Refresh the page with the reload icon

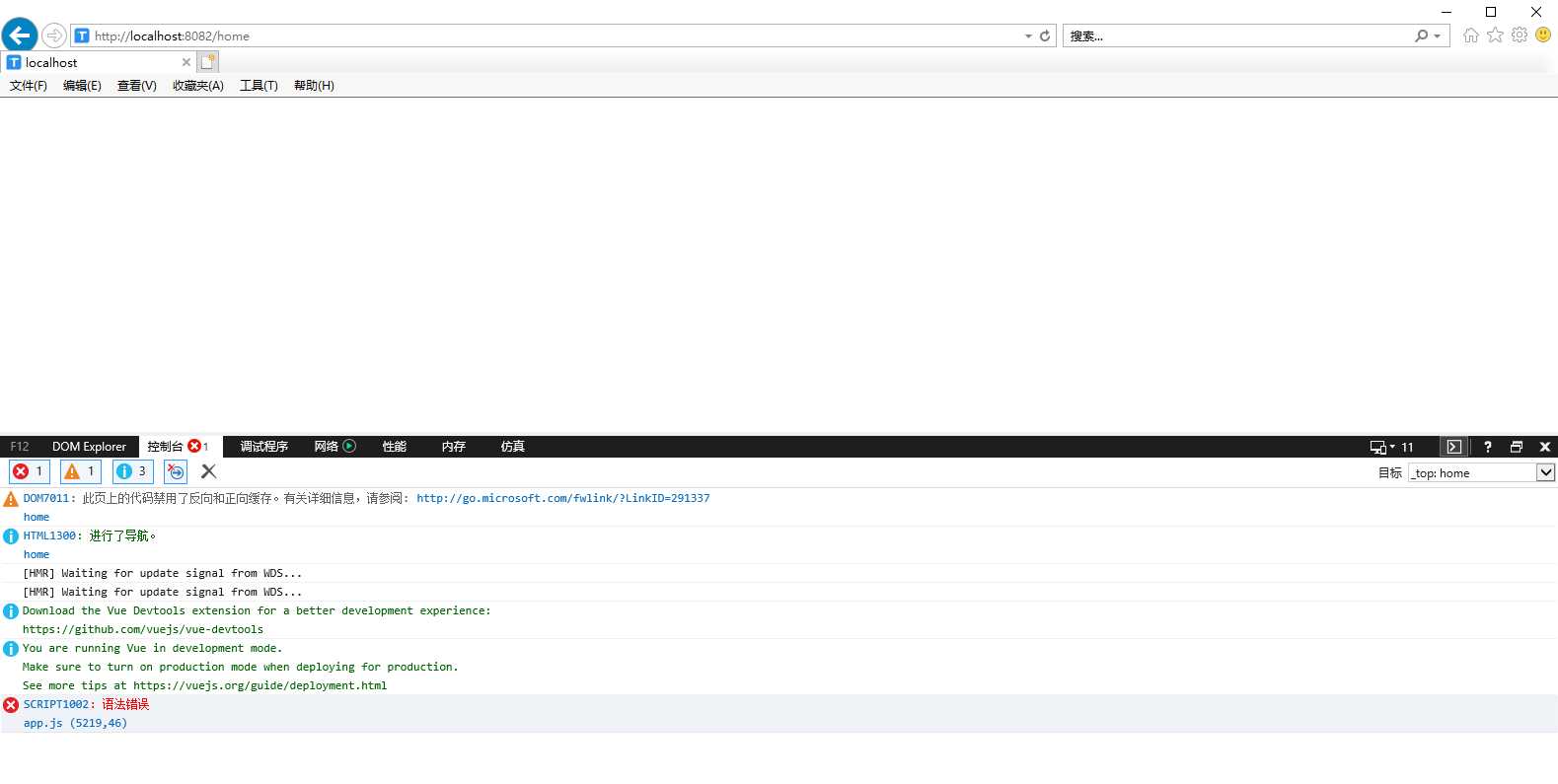click(x=1045, y=36)
